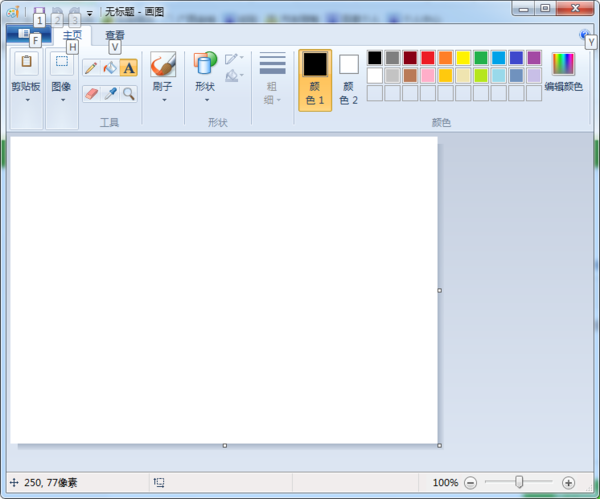
Task: Expand the Clipboard group dropdown arrow
Action: [x=27, y=100]
